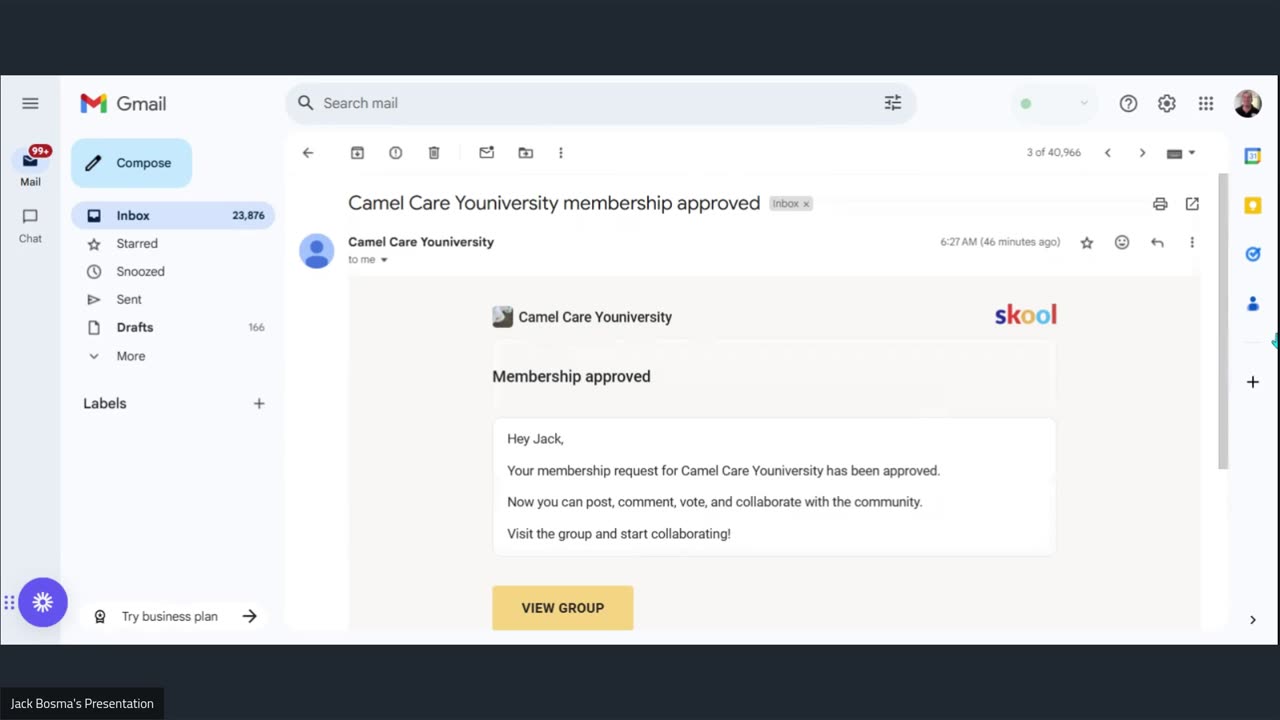
Task: Open the Starred folder
Action: coord(137,243)
